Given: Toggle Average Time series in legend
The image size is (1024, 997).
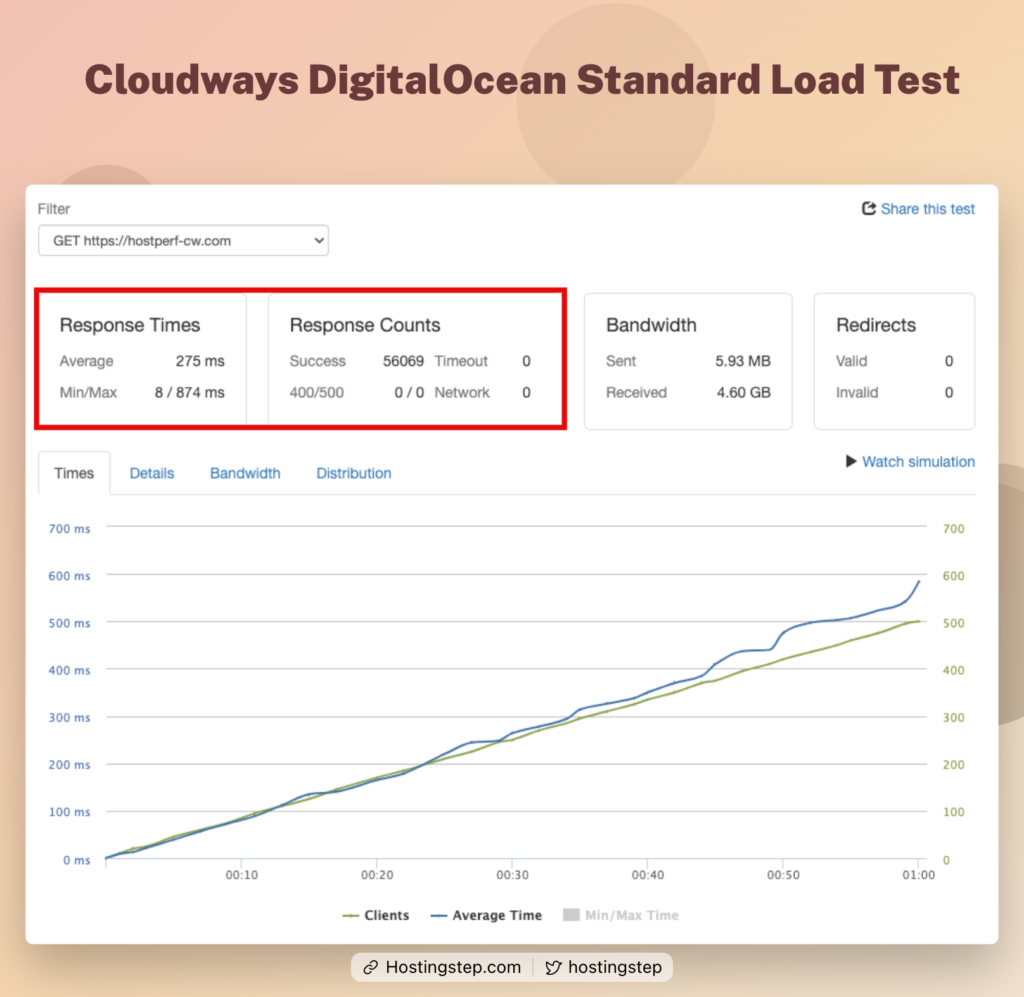Looking at the screenshot, I should tap(487, 915).
